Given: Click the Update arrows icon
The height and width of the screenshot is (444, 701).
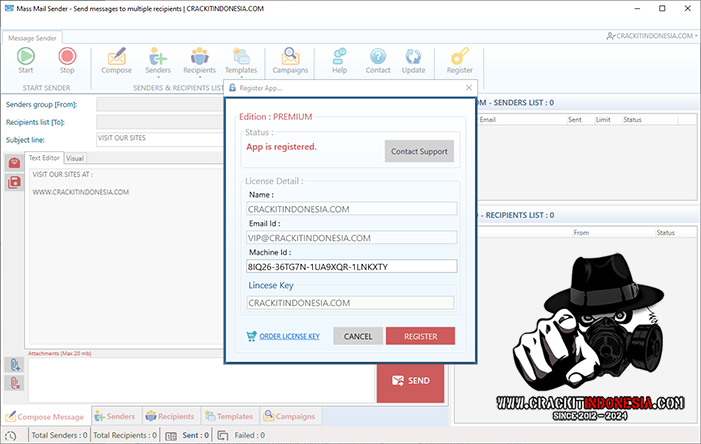Looking at the screenshot, I should tap(413, 57).
